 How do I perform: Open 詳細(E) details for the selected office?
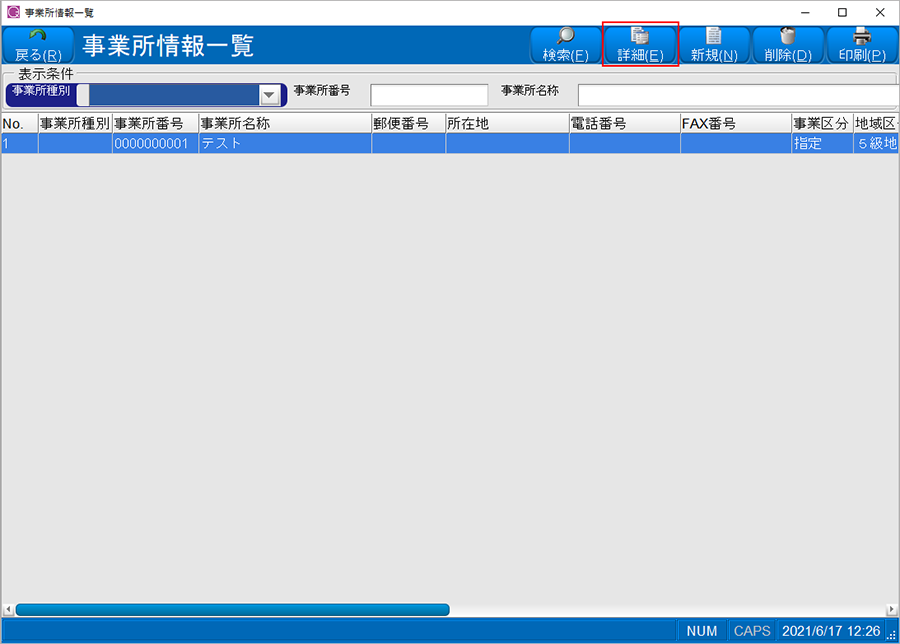pyautogui.click(x=640, y=46)
